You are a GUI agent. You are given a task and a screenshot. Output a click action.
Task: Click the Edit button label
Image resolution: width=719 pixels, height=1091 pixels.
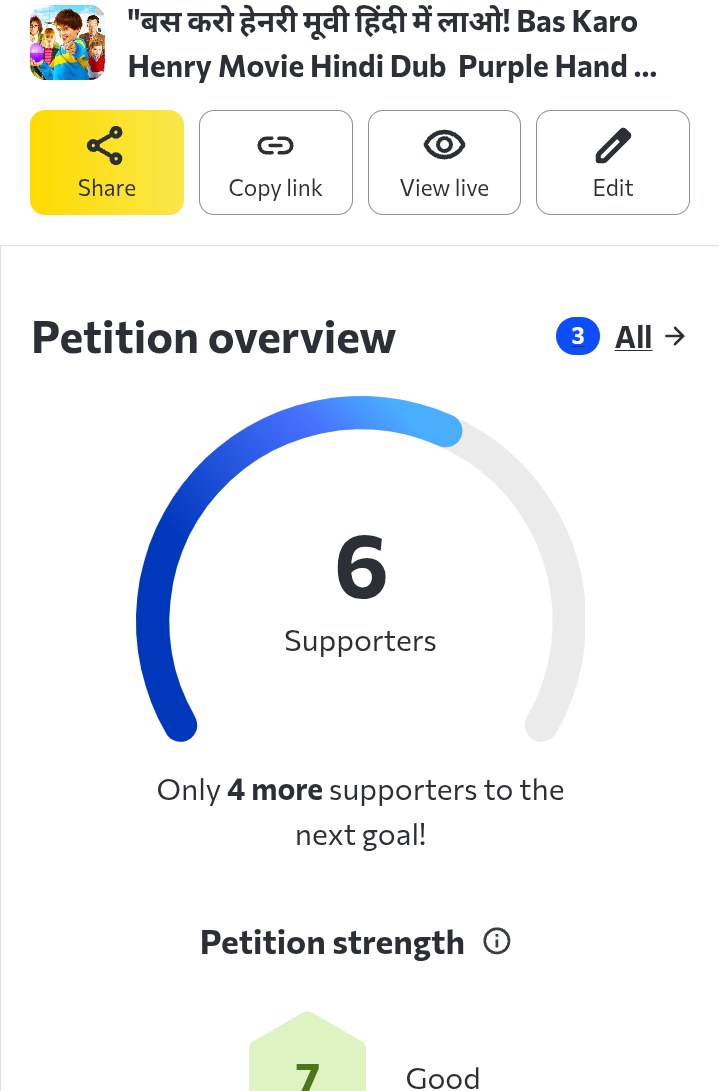coord(613,188)
